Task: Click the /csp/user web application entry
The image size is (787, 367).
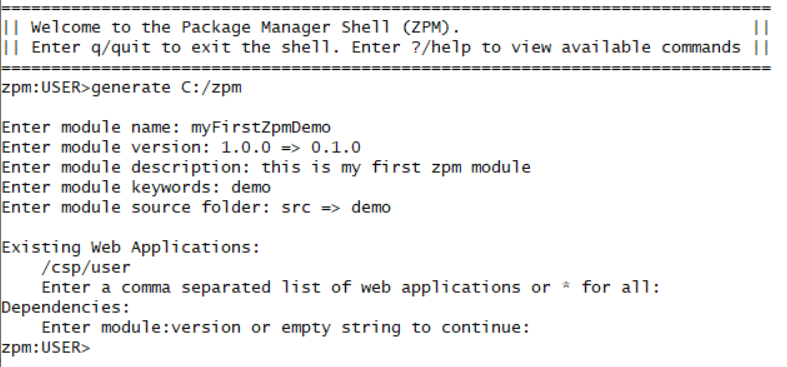Action: point(86,267)
